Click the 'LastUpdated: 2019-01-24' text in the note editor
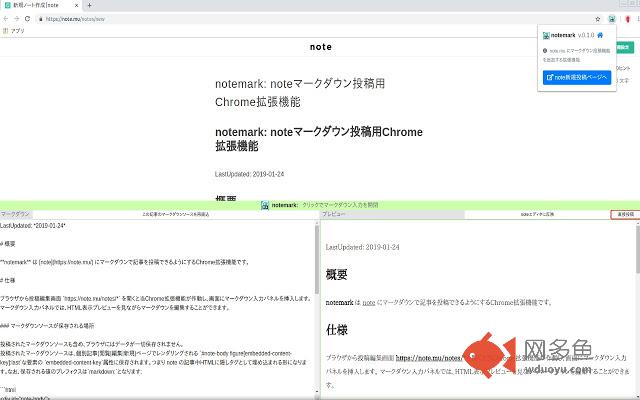The width and height of the screenshot is (640, 400). [x=249, y=174]
